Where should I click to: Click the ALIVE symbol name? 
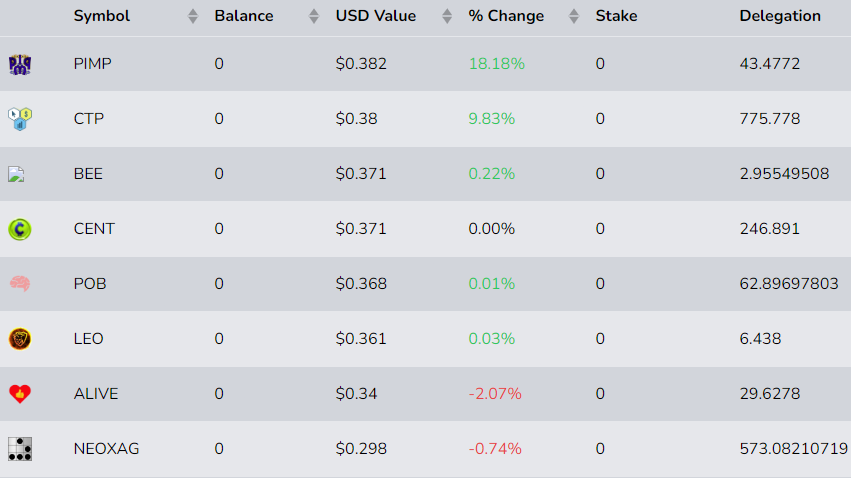point(96,394)
